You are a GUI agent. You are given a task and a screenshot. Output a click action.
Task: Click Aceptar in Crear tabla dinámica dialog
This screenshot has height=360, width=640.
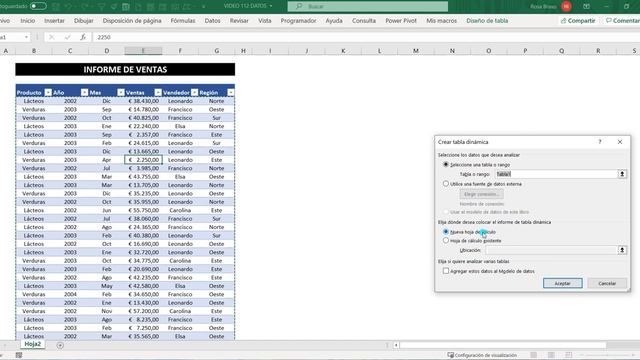(562, 283)
